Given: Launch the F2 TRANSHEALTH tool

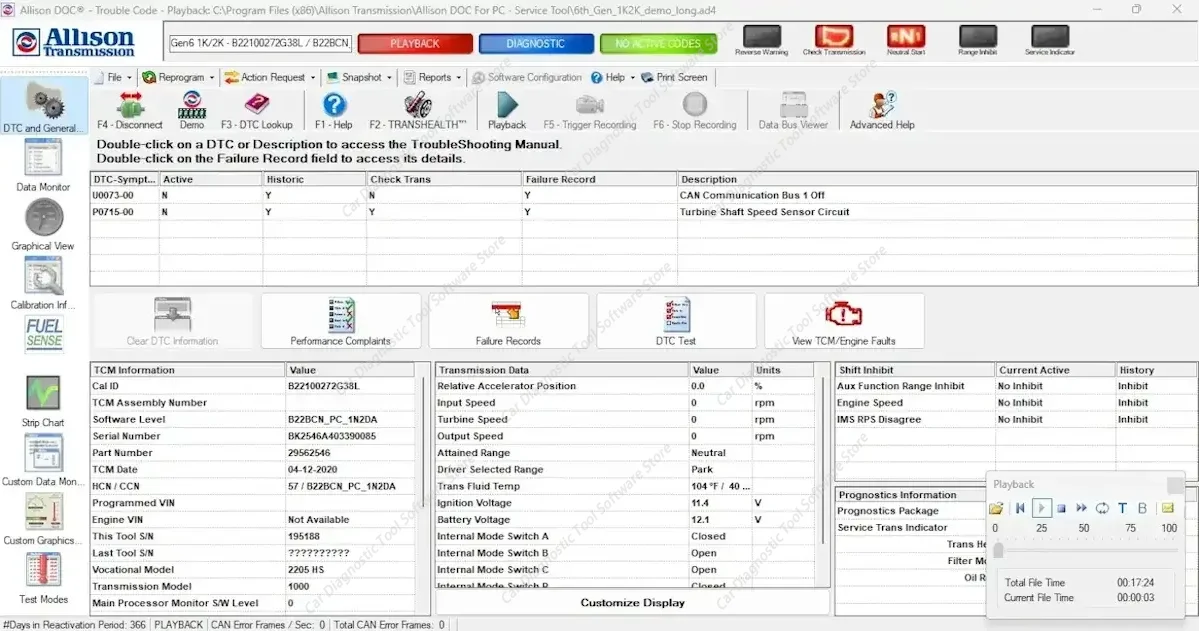Looking at the screenshot, I should 418,111.
